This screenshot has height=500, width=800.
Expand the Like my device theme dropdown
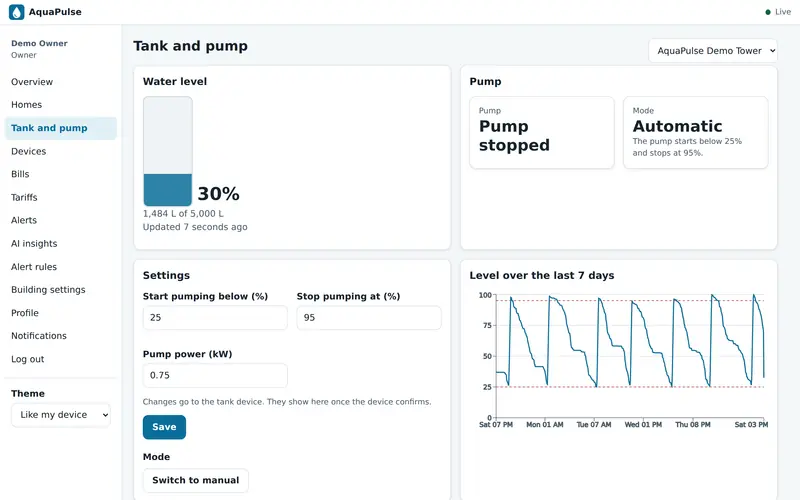[61, 415]
